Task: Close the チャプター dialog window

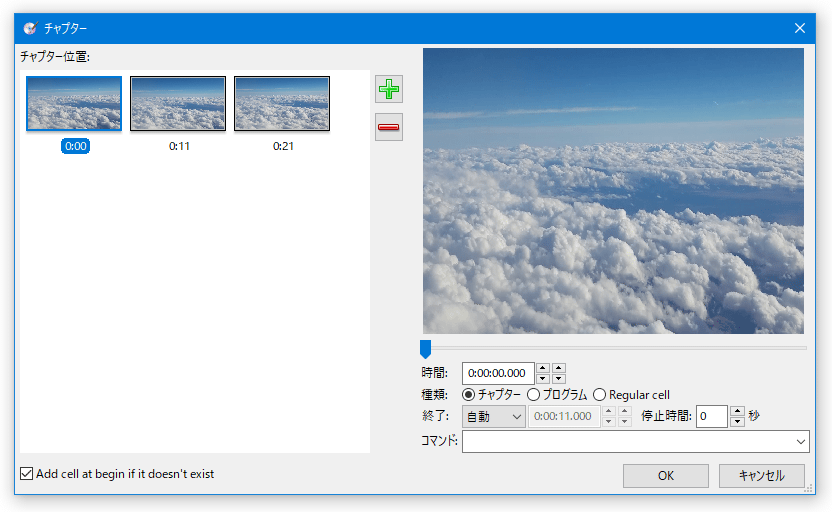Action: coord(800,28)
